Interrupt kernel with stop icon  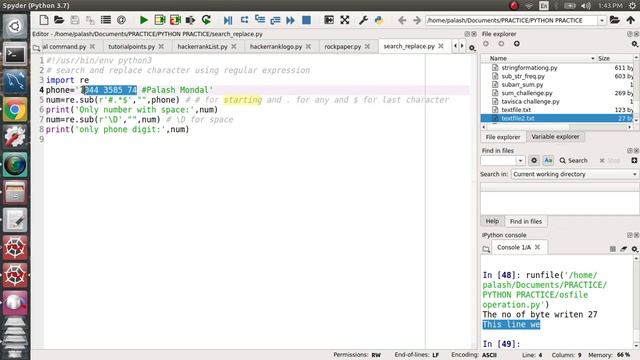(613, 249)
